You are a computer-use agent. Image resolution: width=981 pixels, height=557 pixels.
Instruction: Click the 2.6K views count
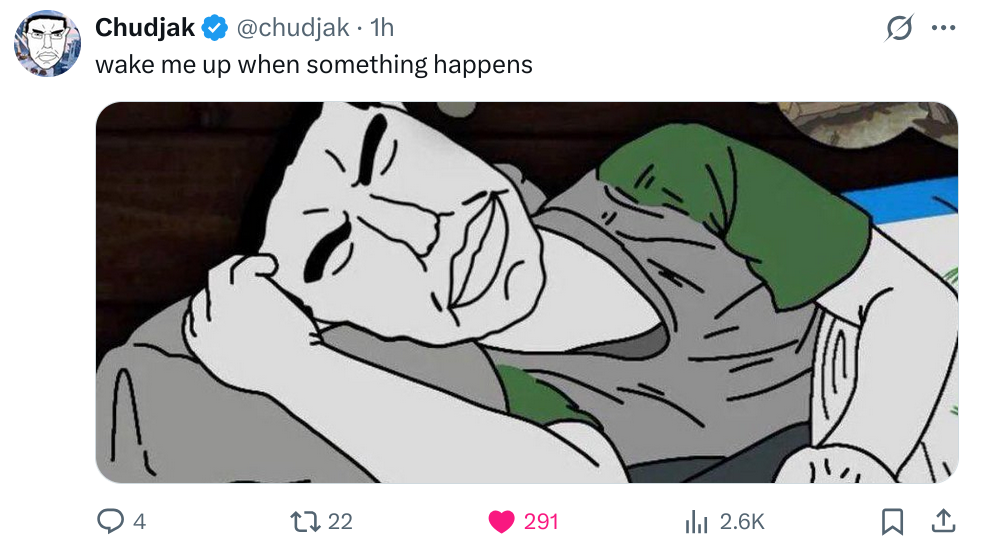click(x=742, y=521)
